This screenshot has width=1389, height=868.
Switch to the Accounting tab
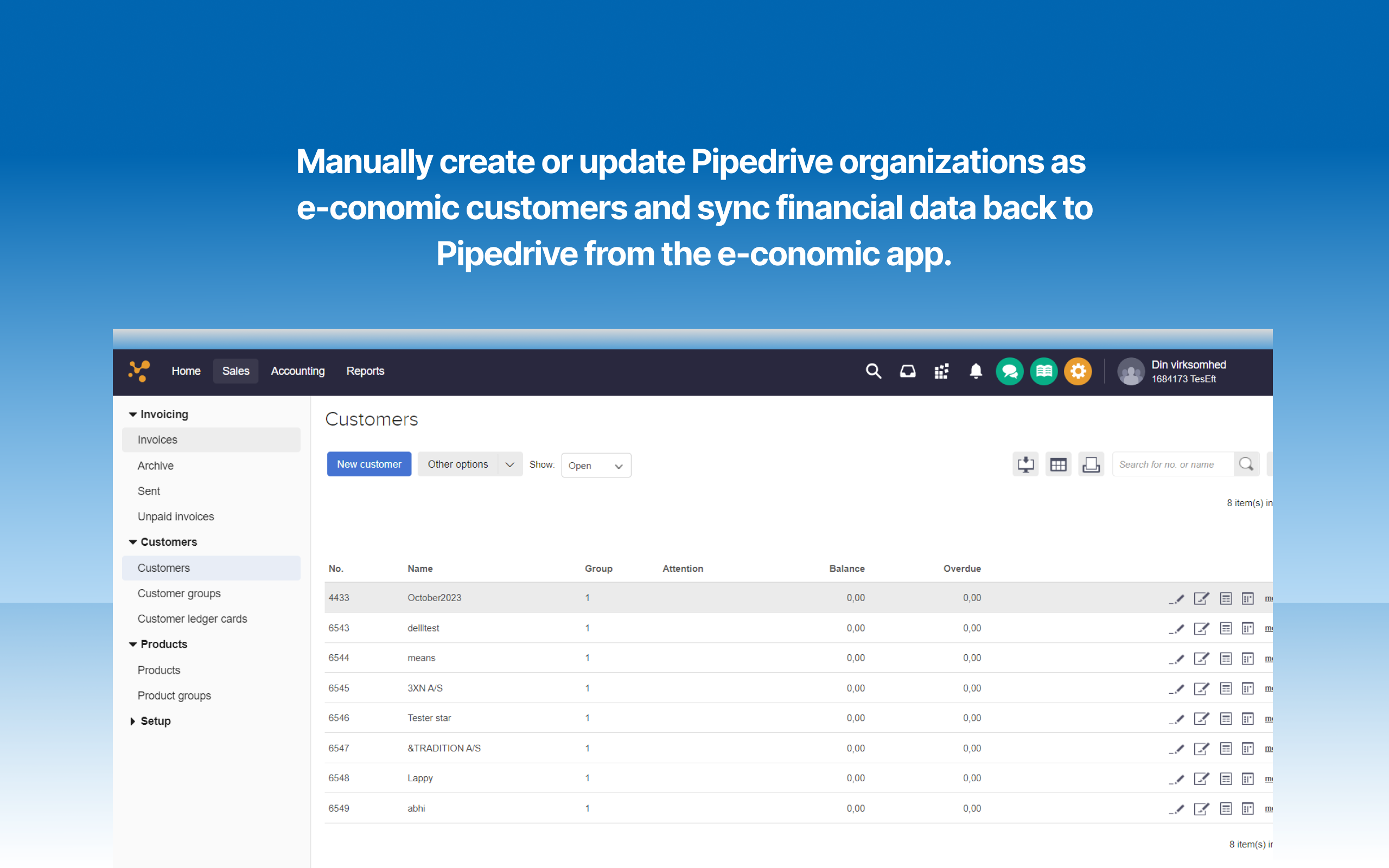297,371
